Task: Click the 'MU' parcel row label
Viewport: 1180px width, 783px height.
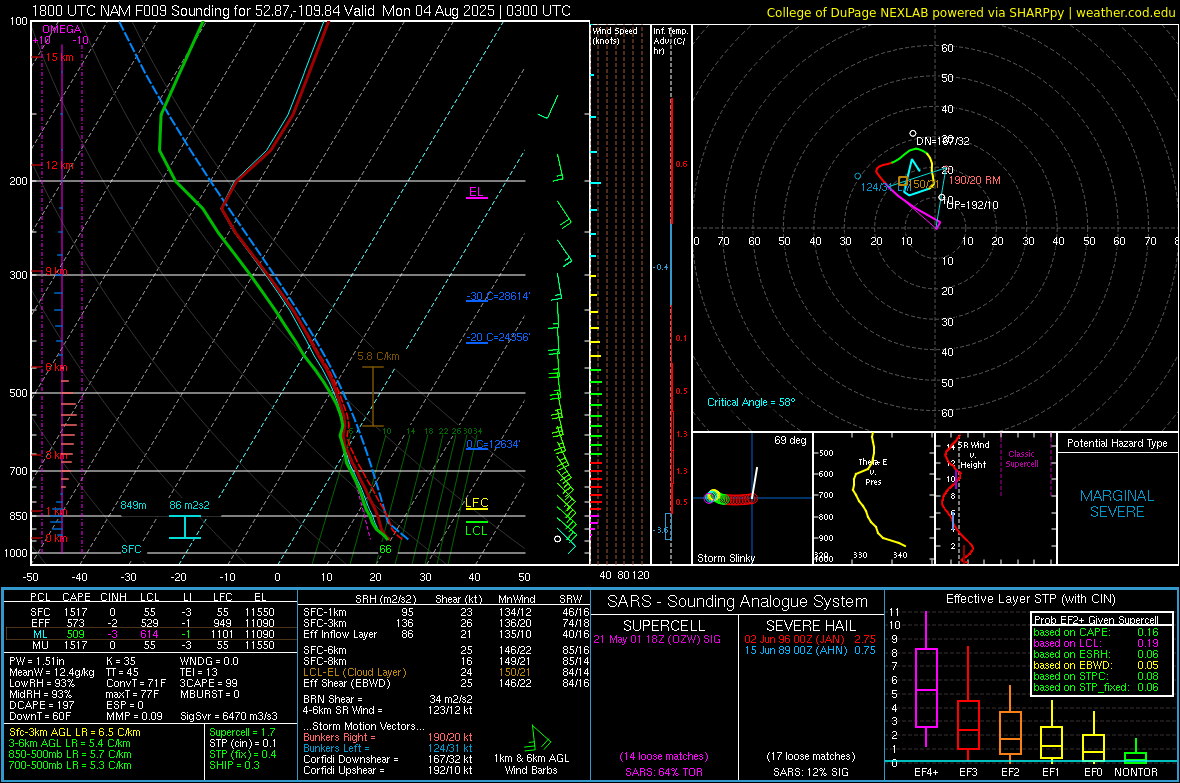Action: 40,645
